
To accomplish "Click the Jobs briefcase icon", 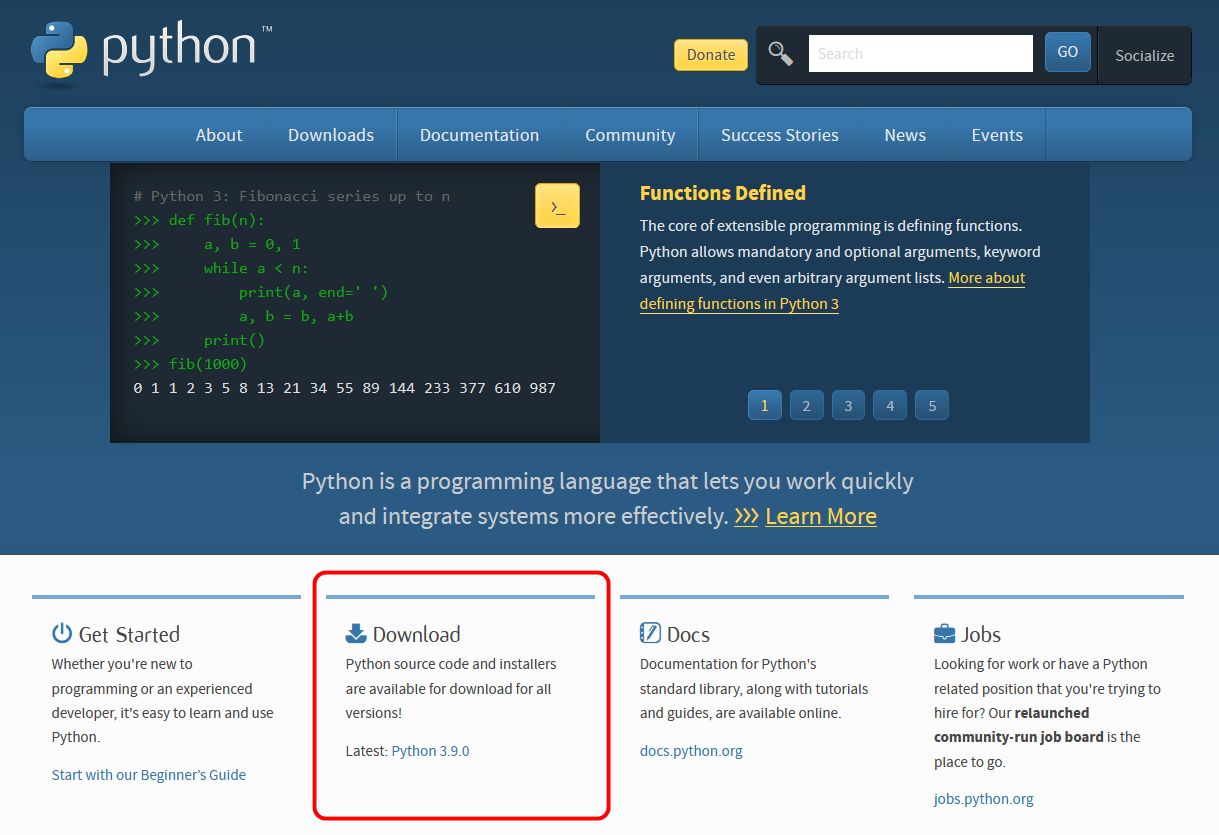I will tap(944, 634).
